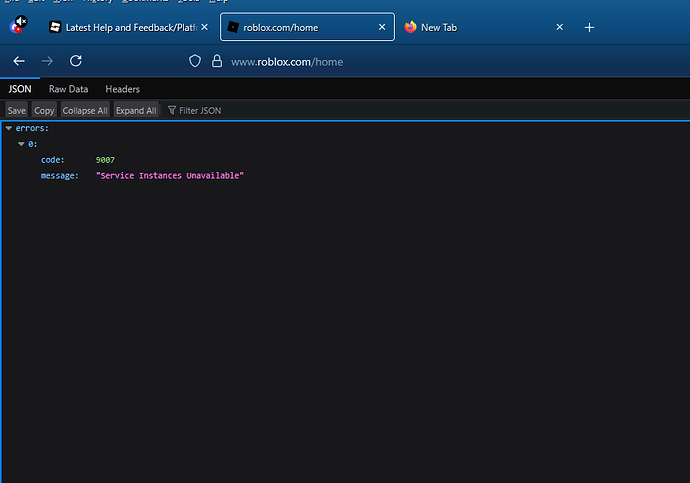Click the muted pinned tab icon

click(x=18, y=25)
